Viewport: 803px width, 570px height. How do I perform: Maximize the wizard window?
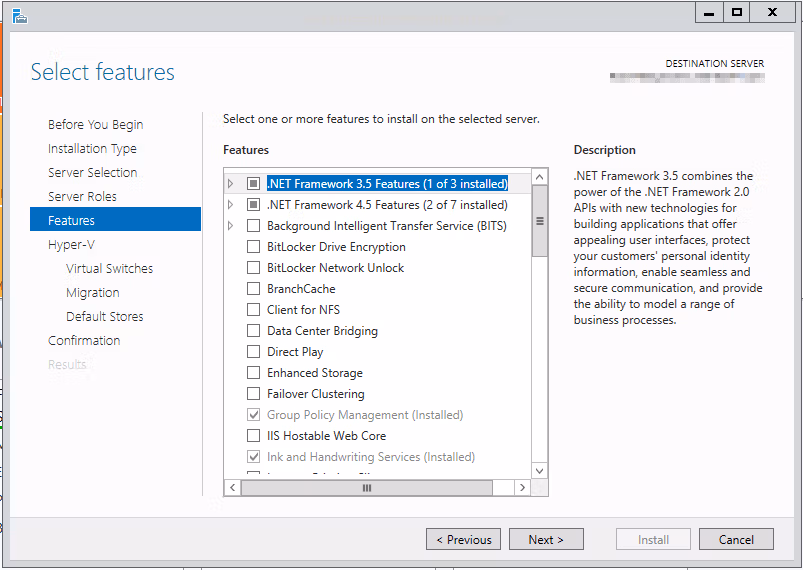click(736, 13)
